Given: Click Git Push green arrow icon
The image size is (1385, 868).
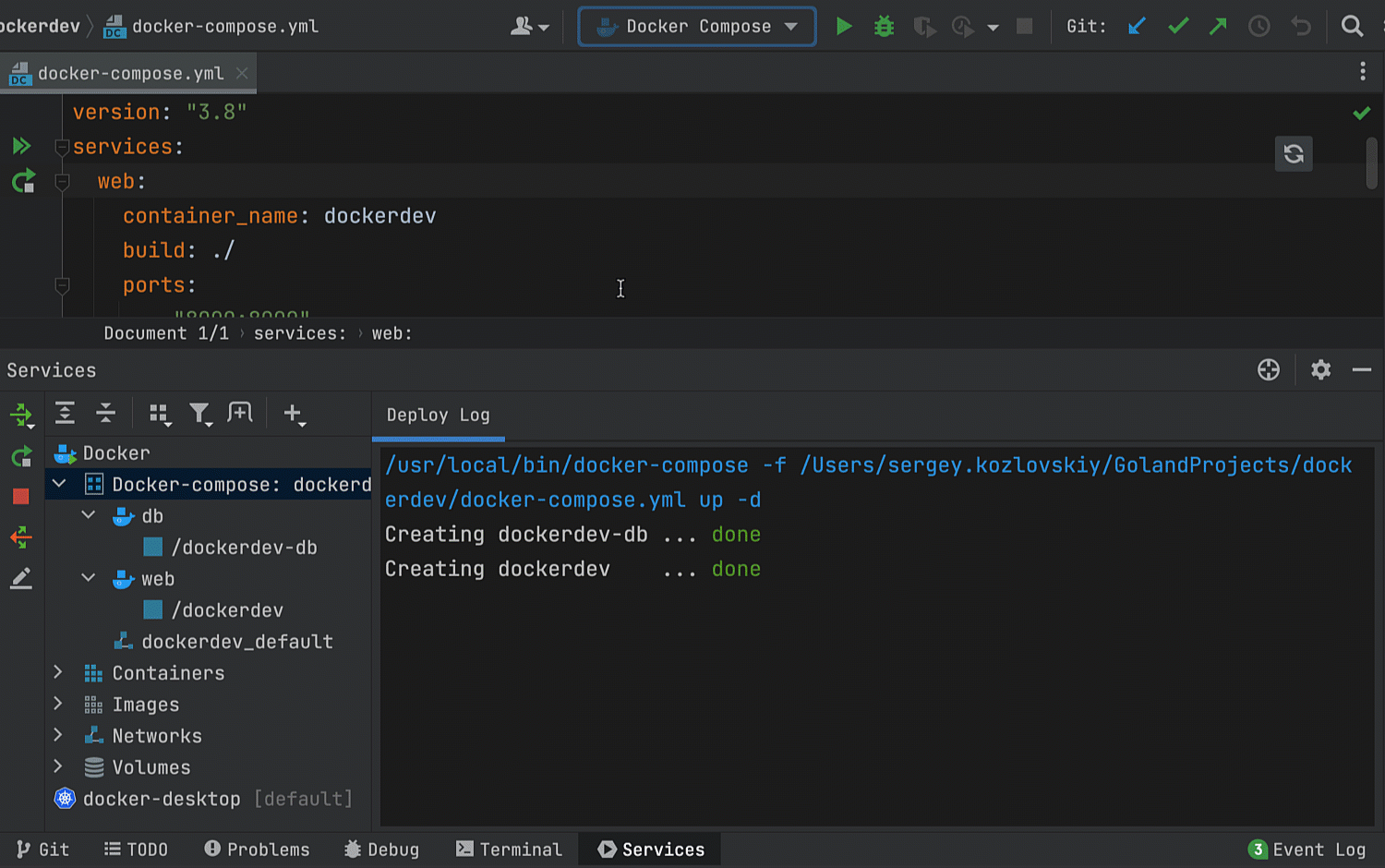Looking at the screenshot, I should click(1218, 26).
